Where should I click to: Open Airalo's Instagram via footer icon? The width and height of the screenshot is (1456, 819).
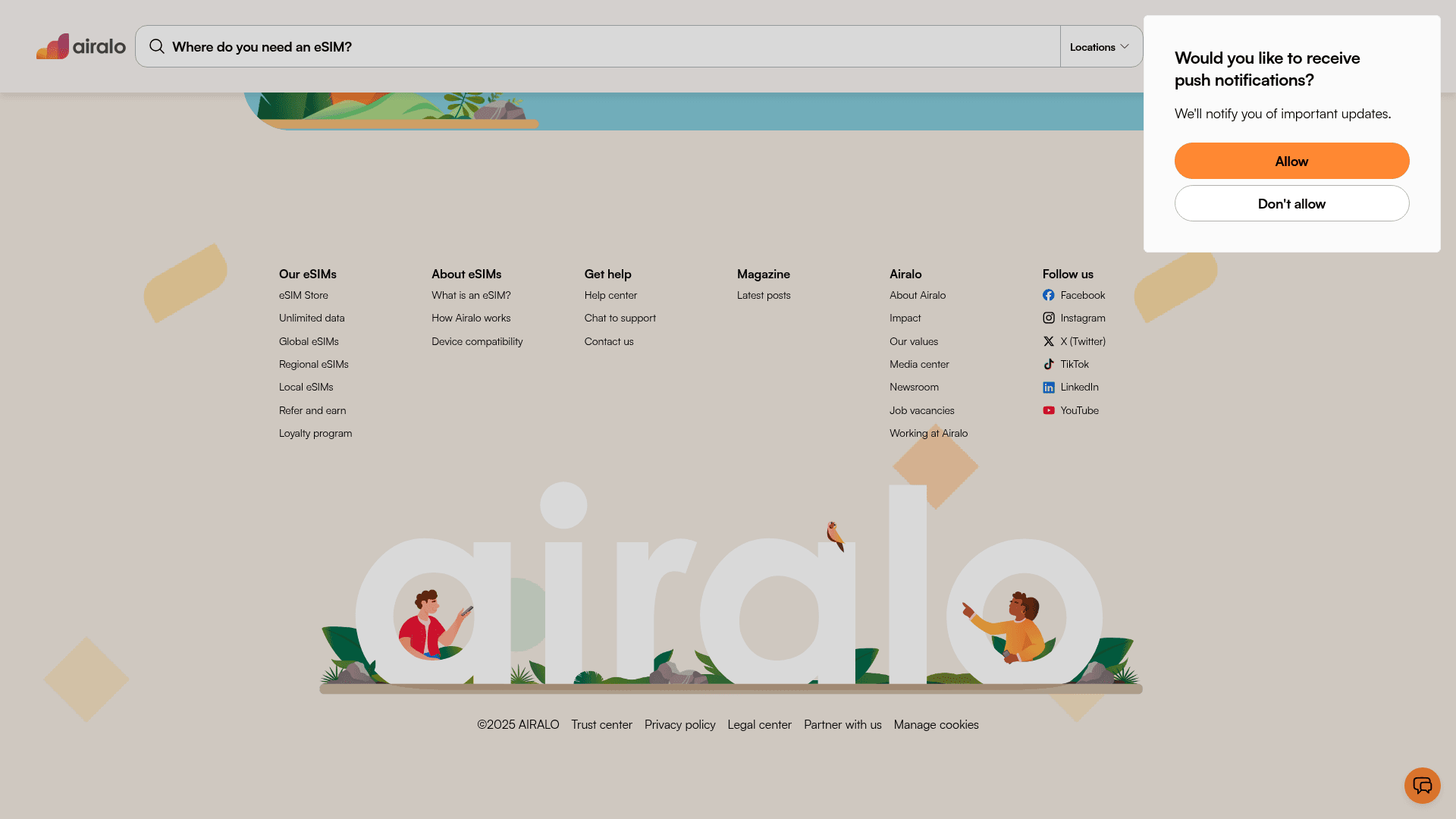(1050, 318)
